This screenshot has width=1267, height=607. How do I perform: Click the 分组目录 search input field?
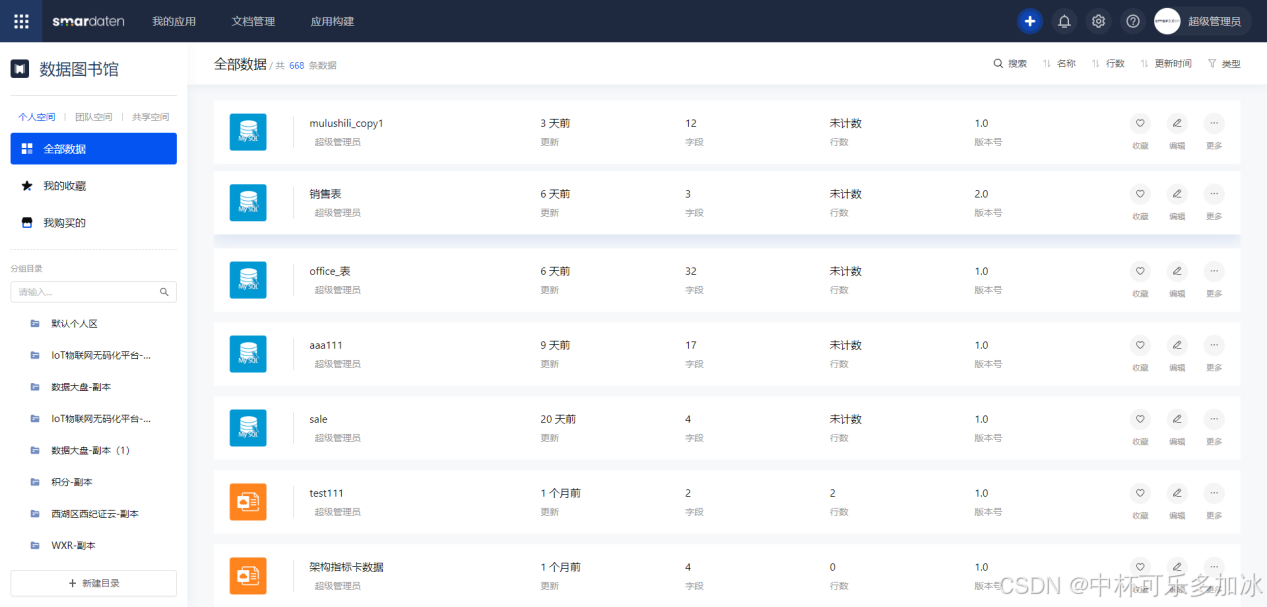point(94,292)
